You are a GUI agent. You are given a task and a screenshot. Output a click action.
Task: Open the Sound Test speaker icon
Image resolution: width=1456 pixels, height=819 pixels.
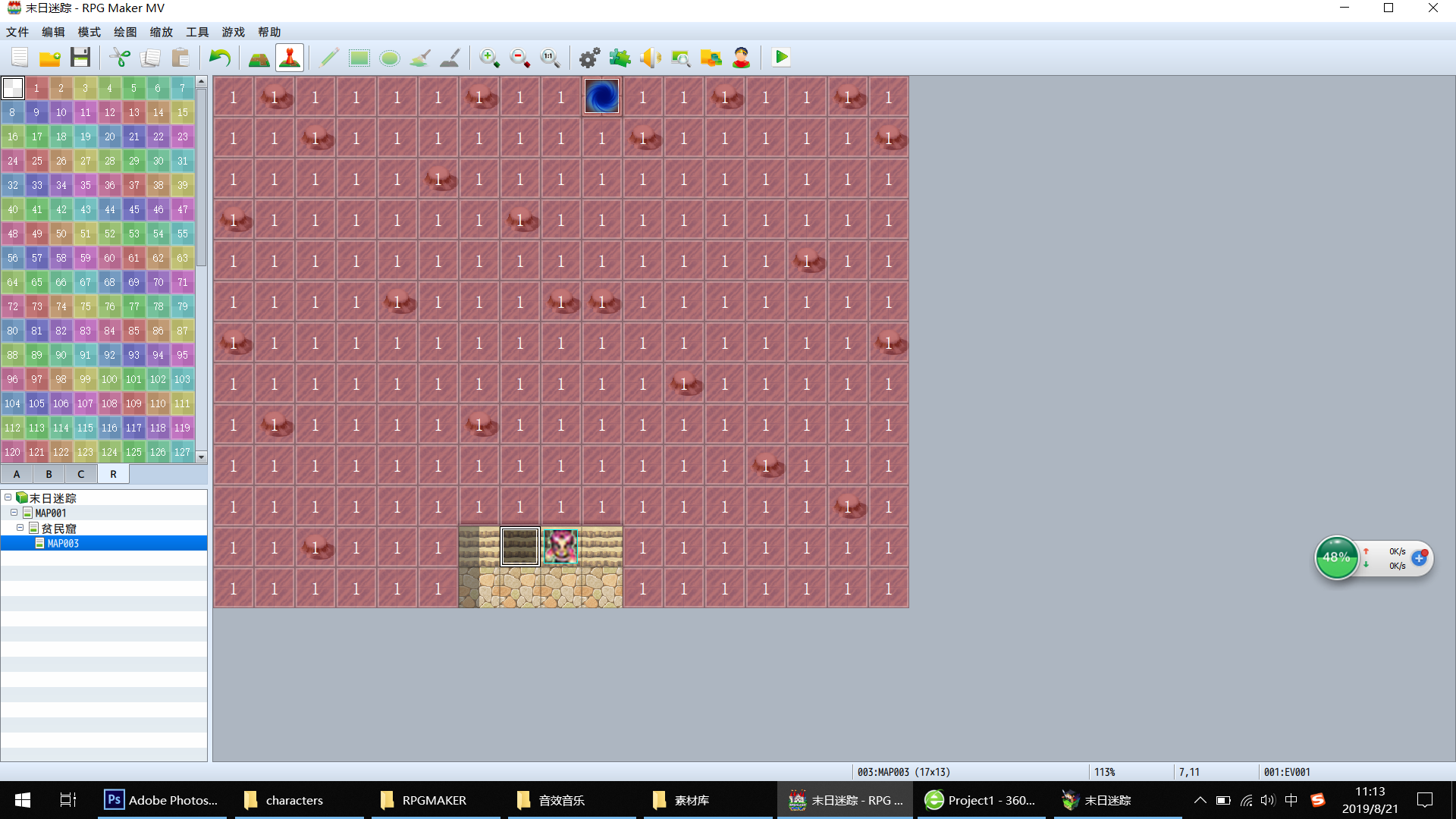point(651,58)
